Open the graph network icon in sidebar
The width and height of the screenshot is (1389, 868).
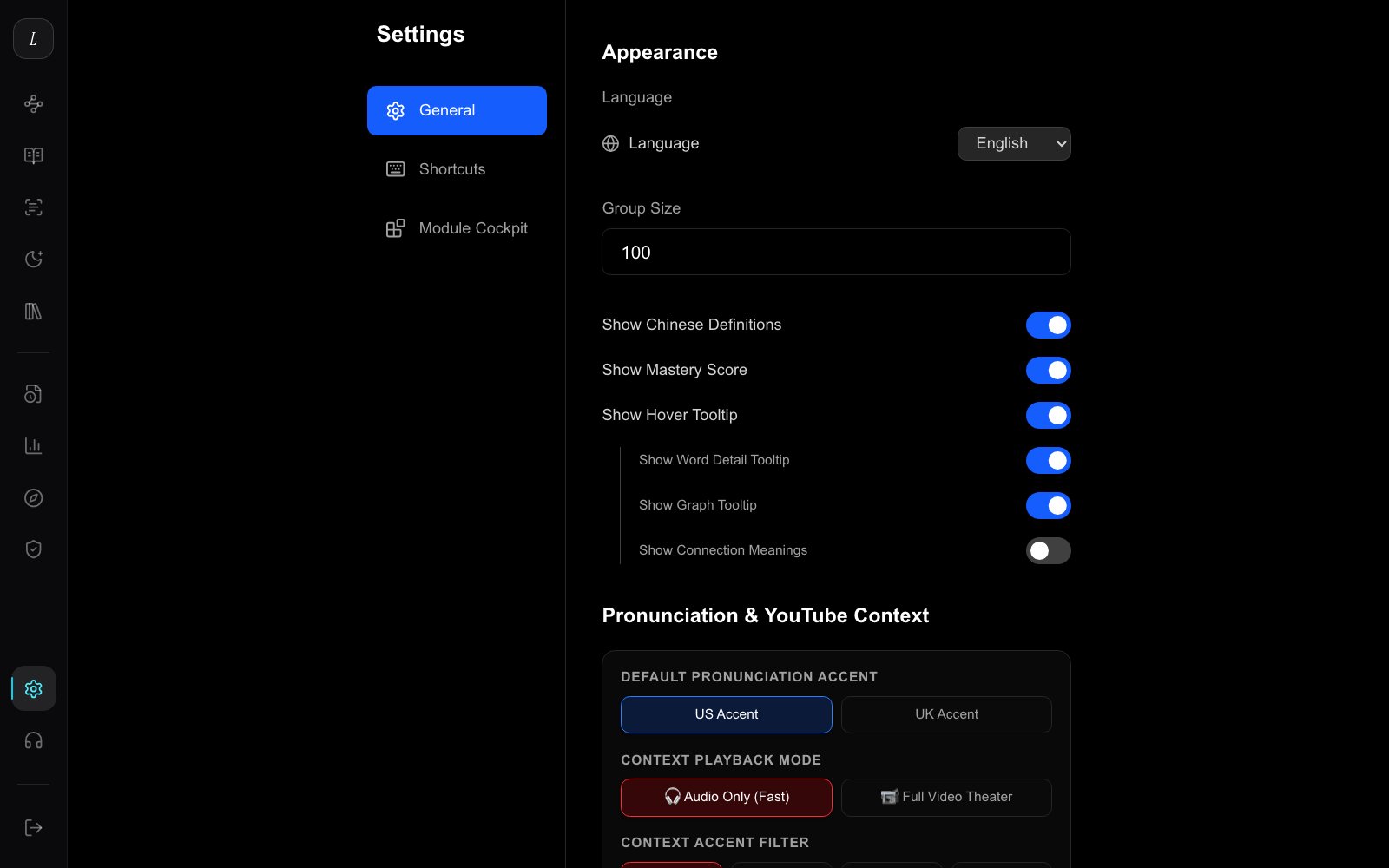click(33, 104)
